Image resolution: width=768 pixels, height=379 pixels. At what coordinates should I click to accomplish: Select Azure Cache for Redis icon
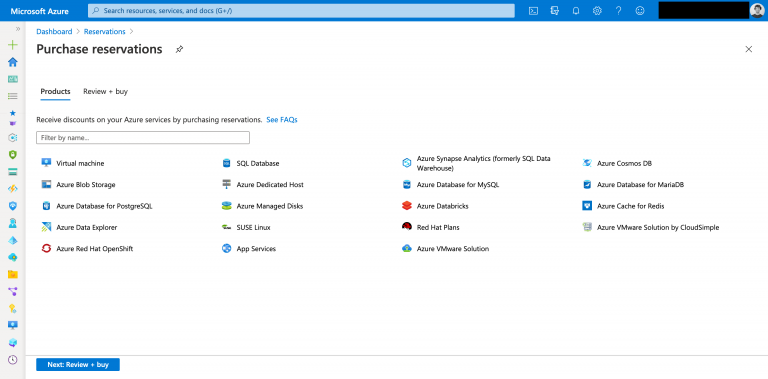pos(587,206)
